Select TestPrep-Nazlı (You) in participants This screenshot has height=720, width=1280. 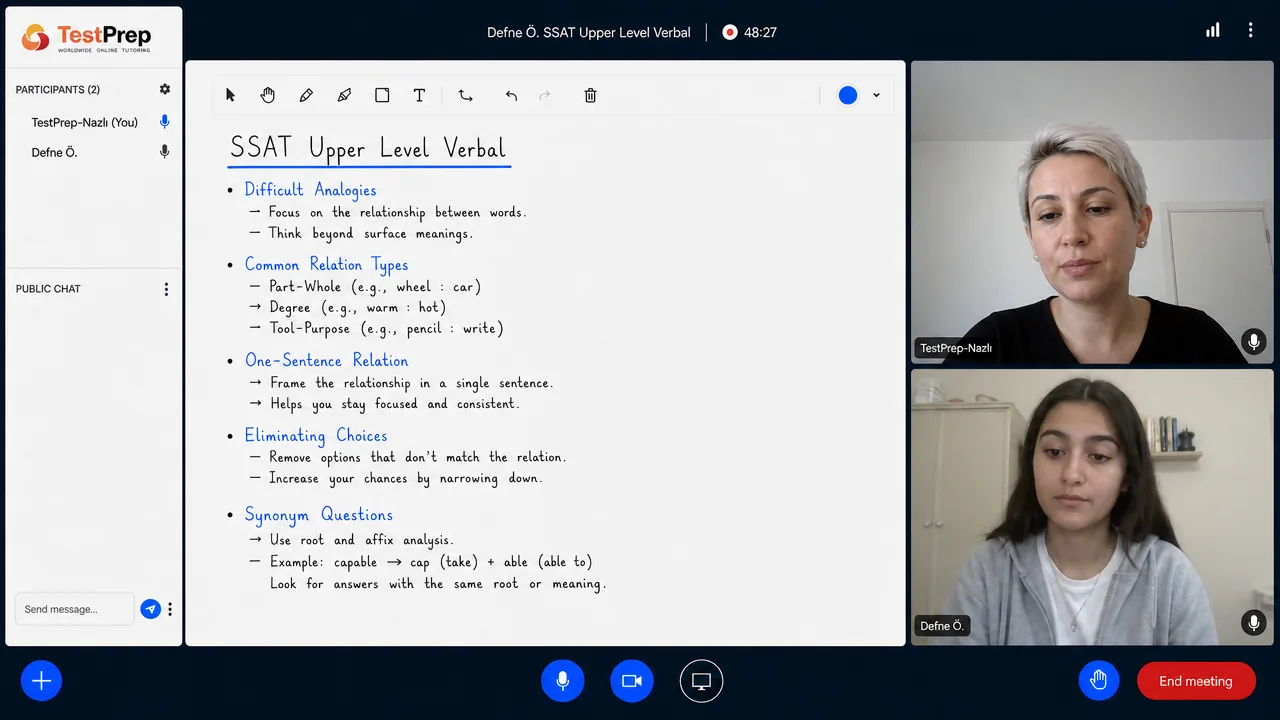point(85,122)
